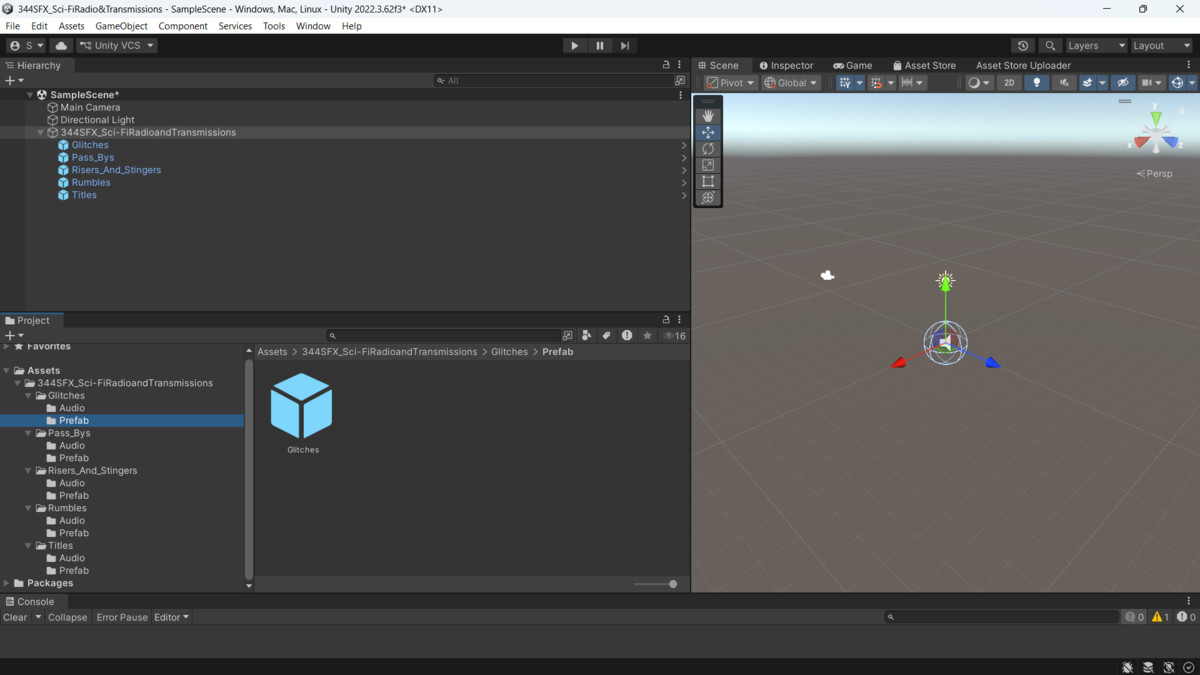Open the account S dropdown

coord(27,45)
